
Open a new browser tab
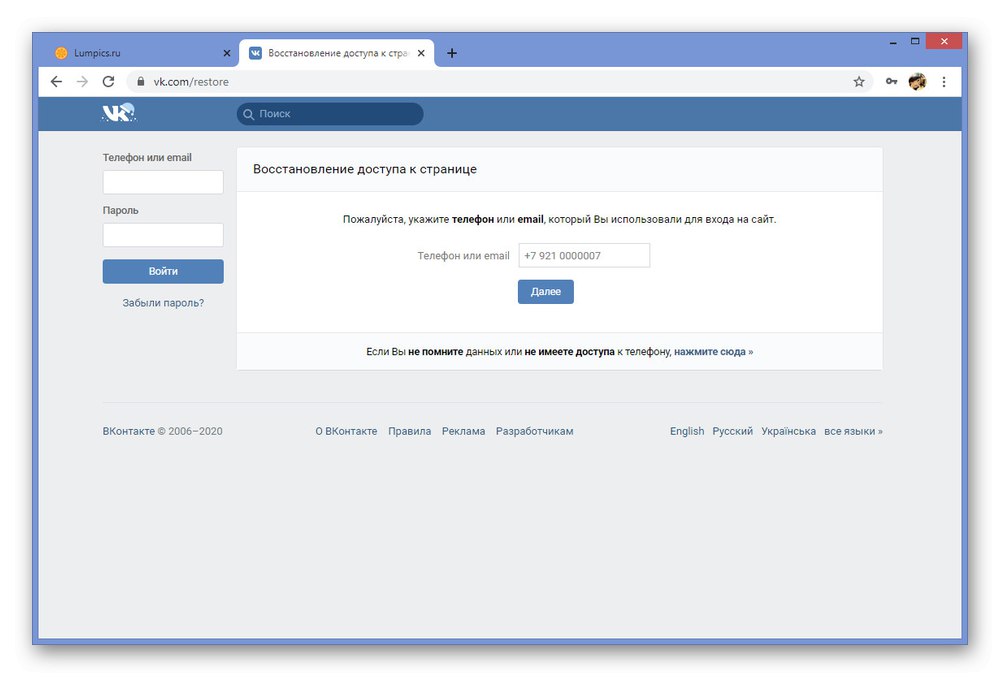coord(451,52)
